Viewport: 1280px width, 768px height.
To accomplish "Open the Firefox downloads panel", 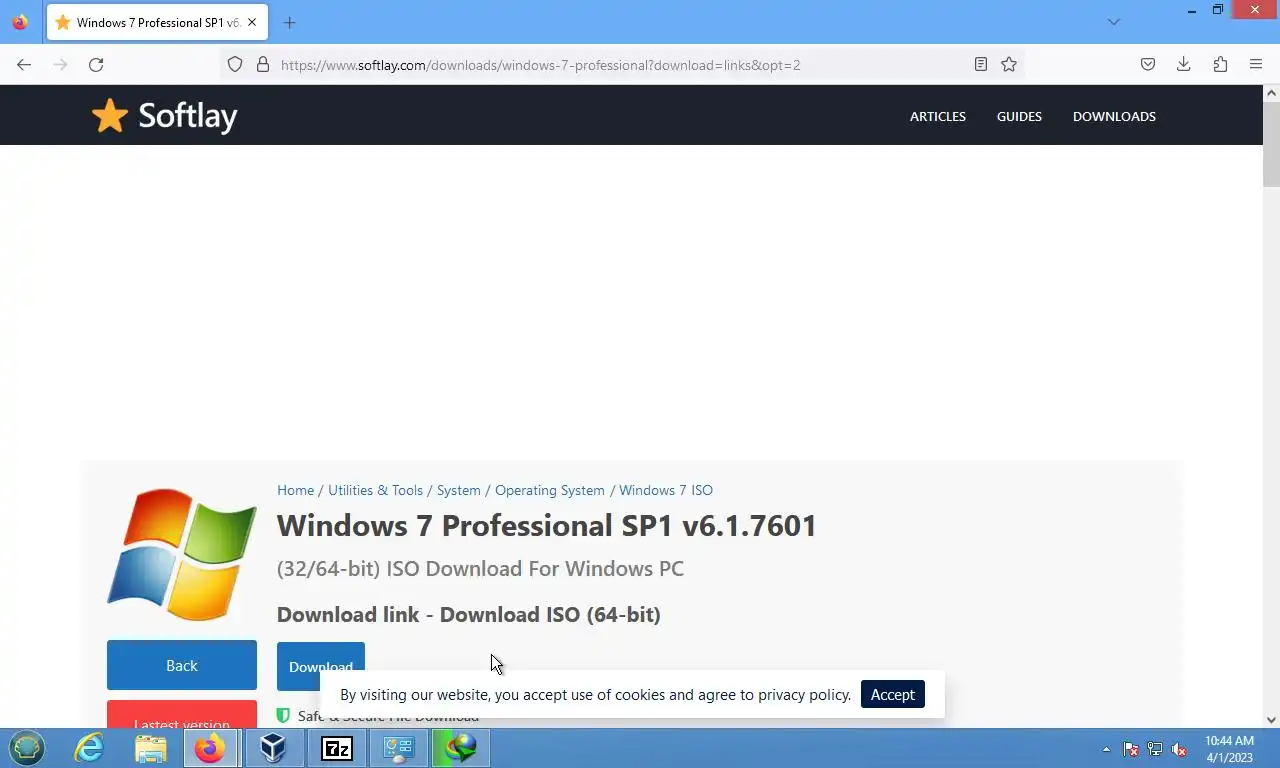I will (x=1184, y=65).
